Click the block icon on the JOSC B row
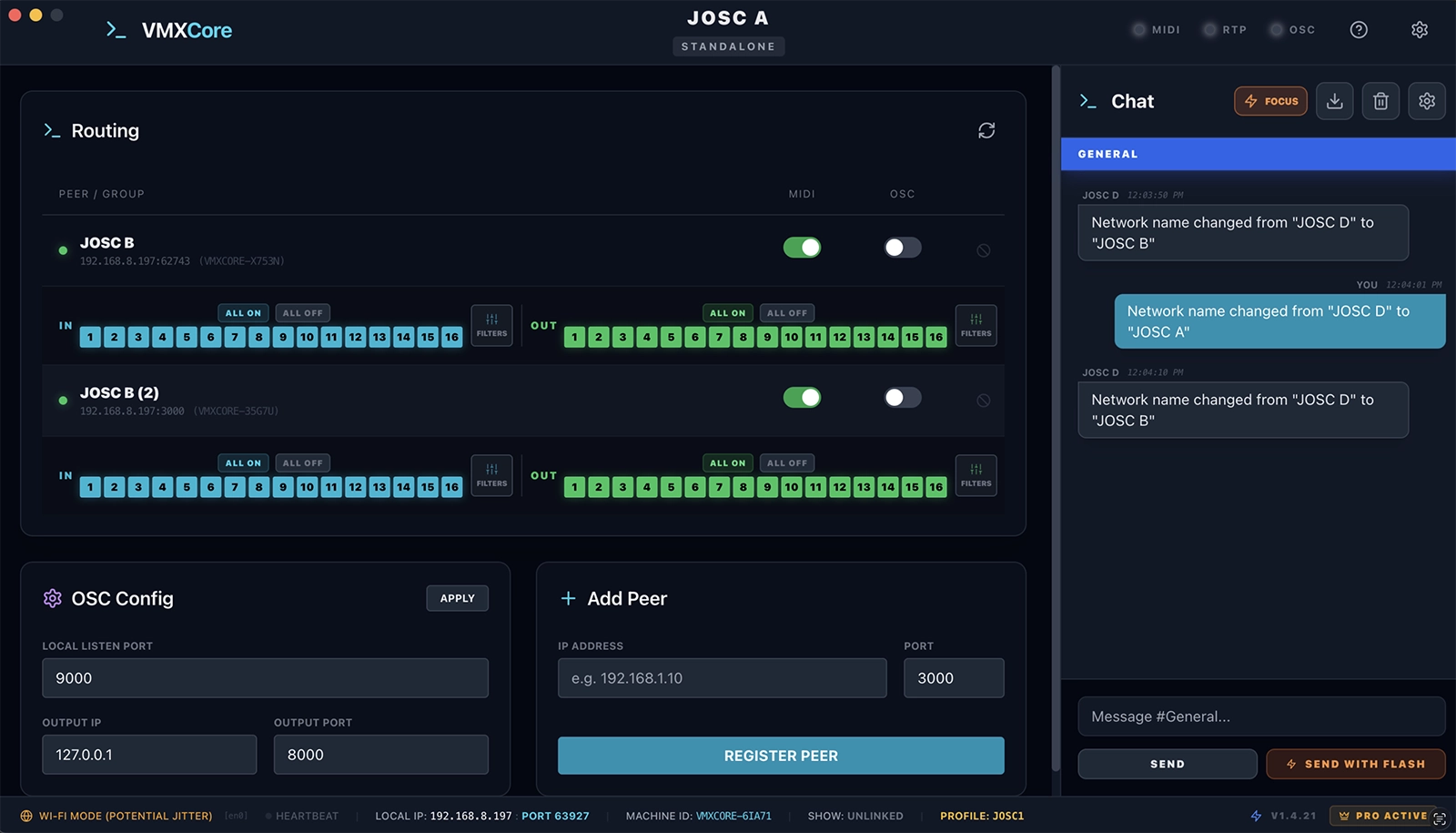 983,249
